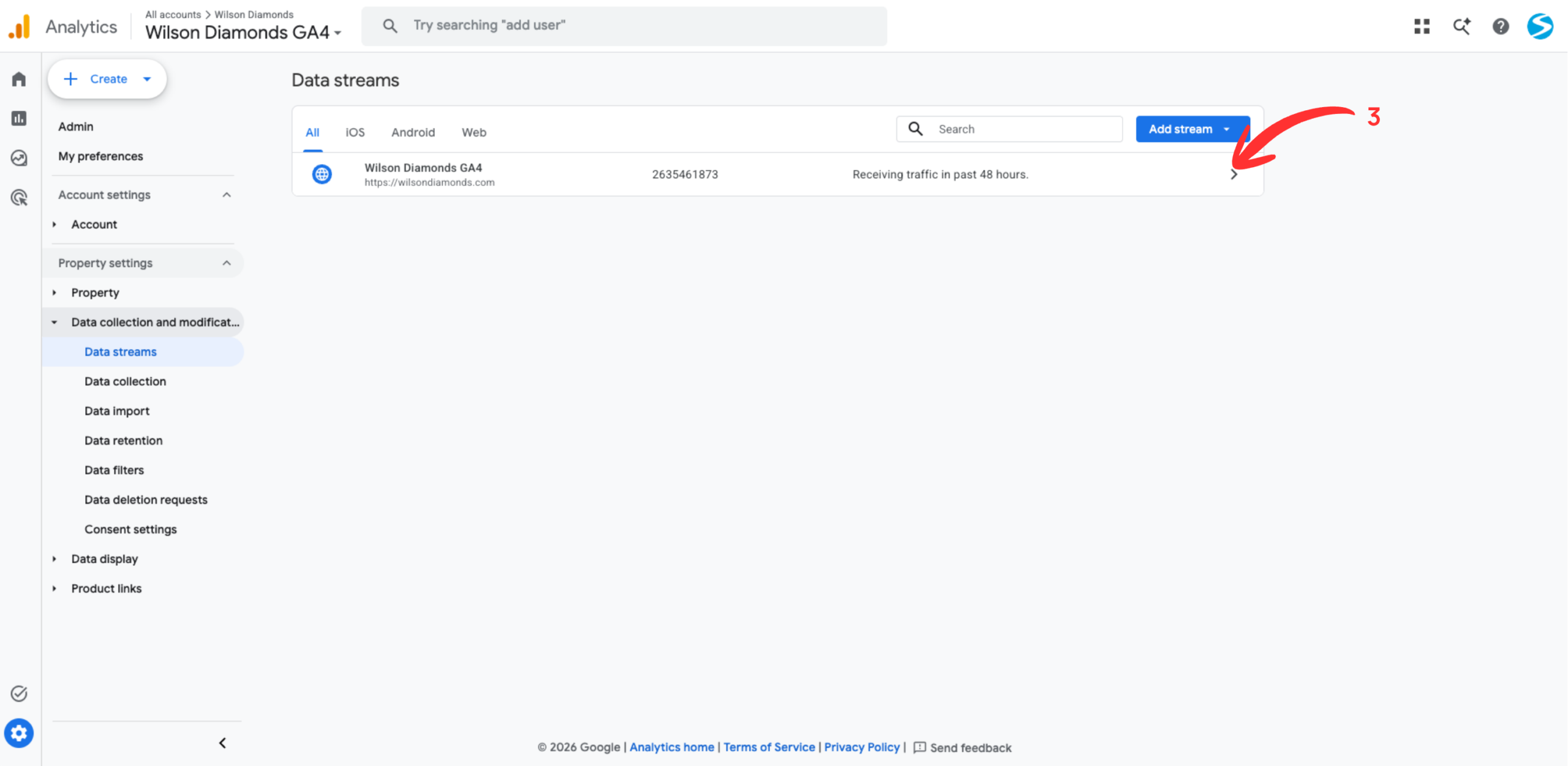Open the user account avatar
Viewport: 1568px width, 766px height.
tap(1540, 26)
